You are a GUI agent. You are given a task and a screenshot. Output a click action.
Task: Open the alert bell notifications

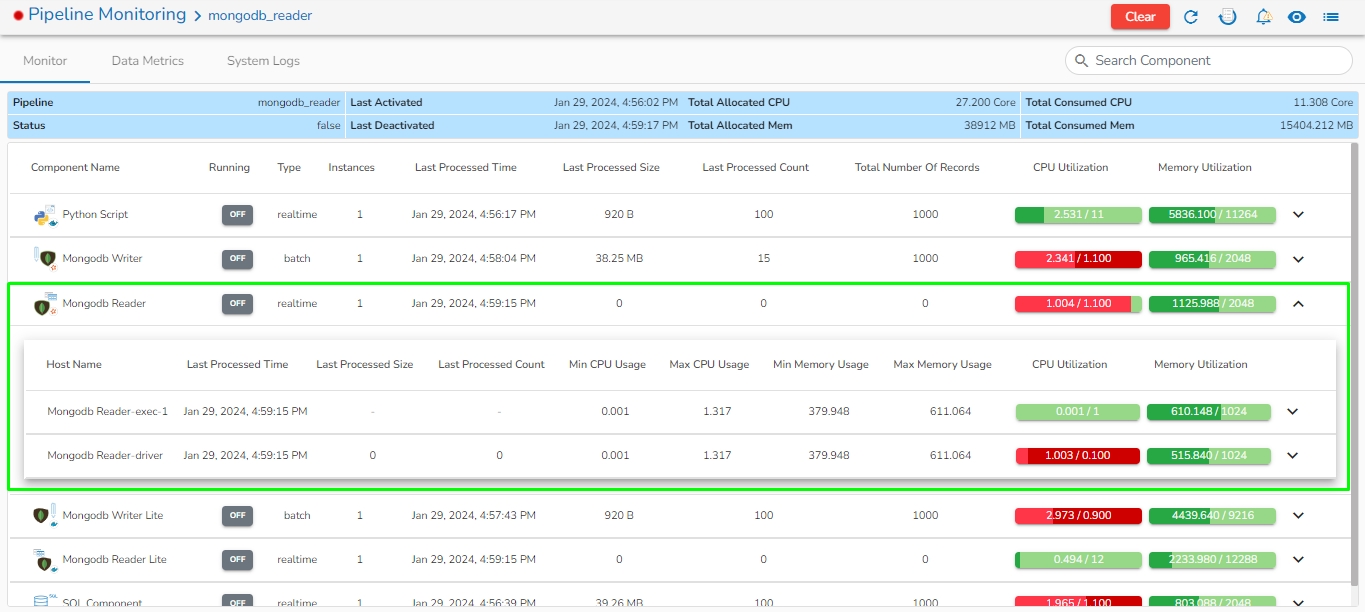pyautogui.click(x=1263, y=17)
